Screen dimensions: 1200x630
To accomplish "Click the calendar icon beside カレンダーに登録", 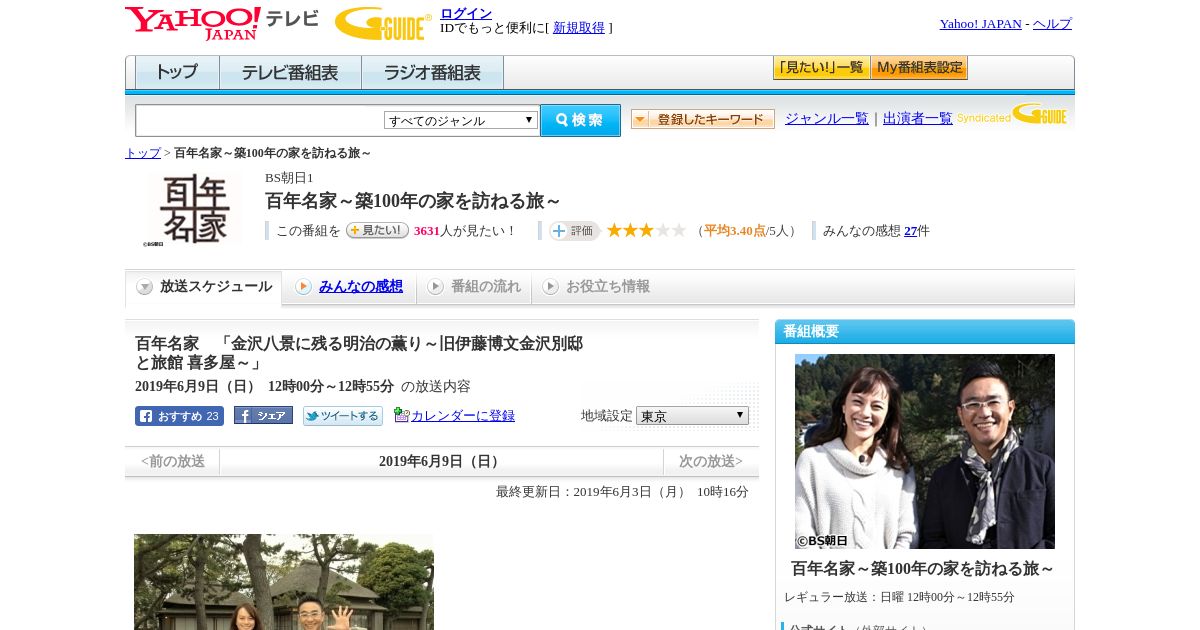I will tap(401, 415).
